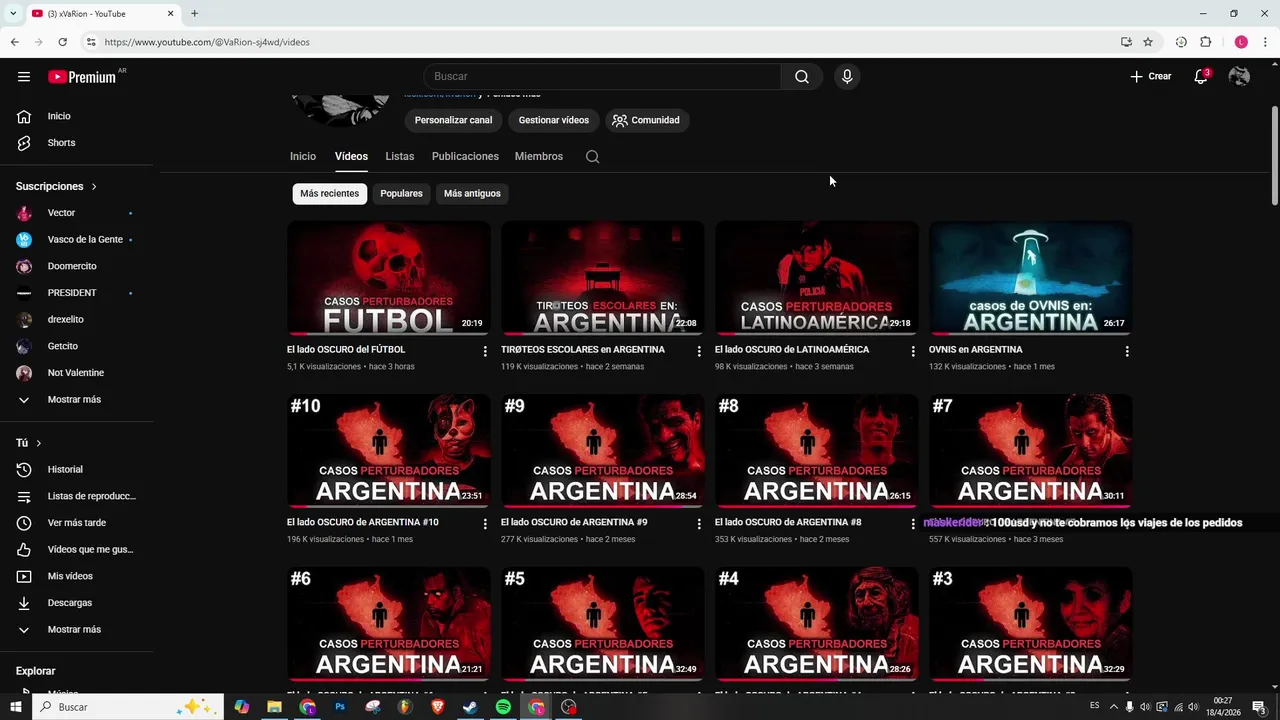Open the FÚTBOL video thumbnail
Screen dimensions: 1280x720
pos(389,278)
